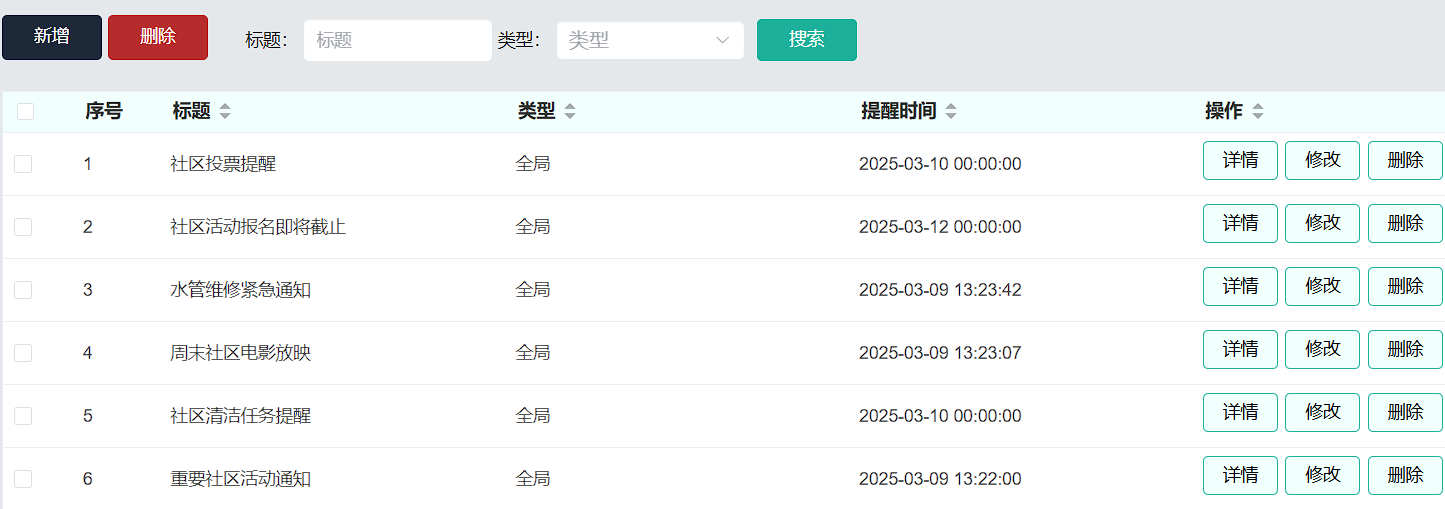This screenshot has width=1445, height=509.
Task: Tick the checkbox for 重要社区活动通知 row
Action: (x=23, y=479)
